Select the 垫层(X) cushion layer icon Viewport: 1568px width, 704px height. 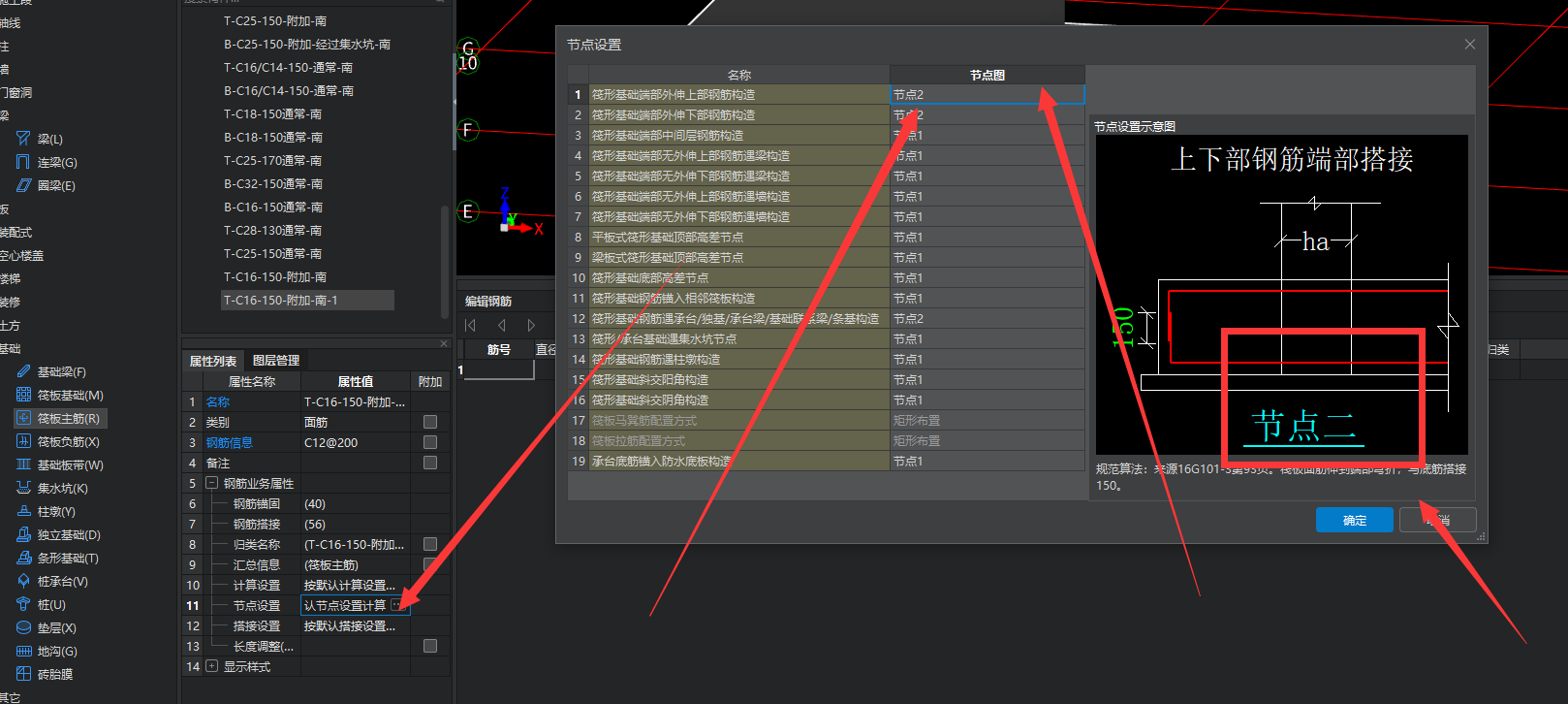pos(23,627)
